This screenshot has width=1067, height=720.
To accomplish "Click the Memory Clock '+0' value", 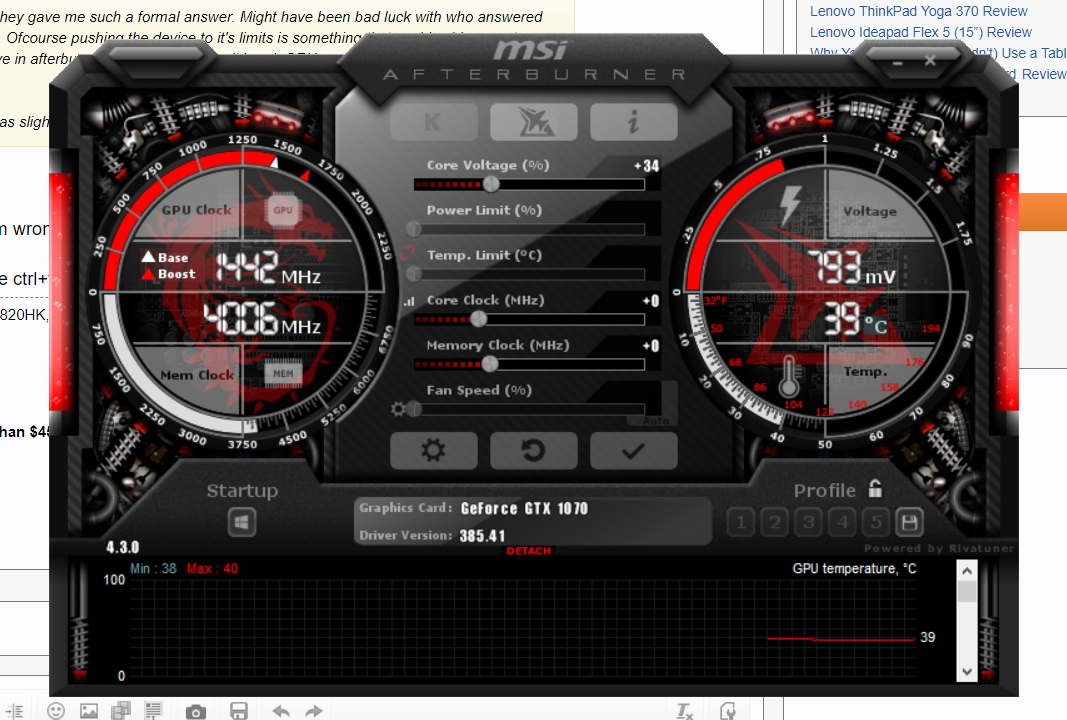I will [x=651, y=346].
